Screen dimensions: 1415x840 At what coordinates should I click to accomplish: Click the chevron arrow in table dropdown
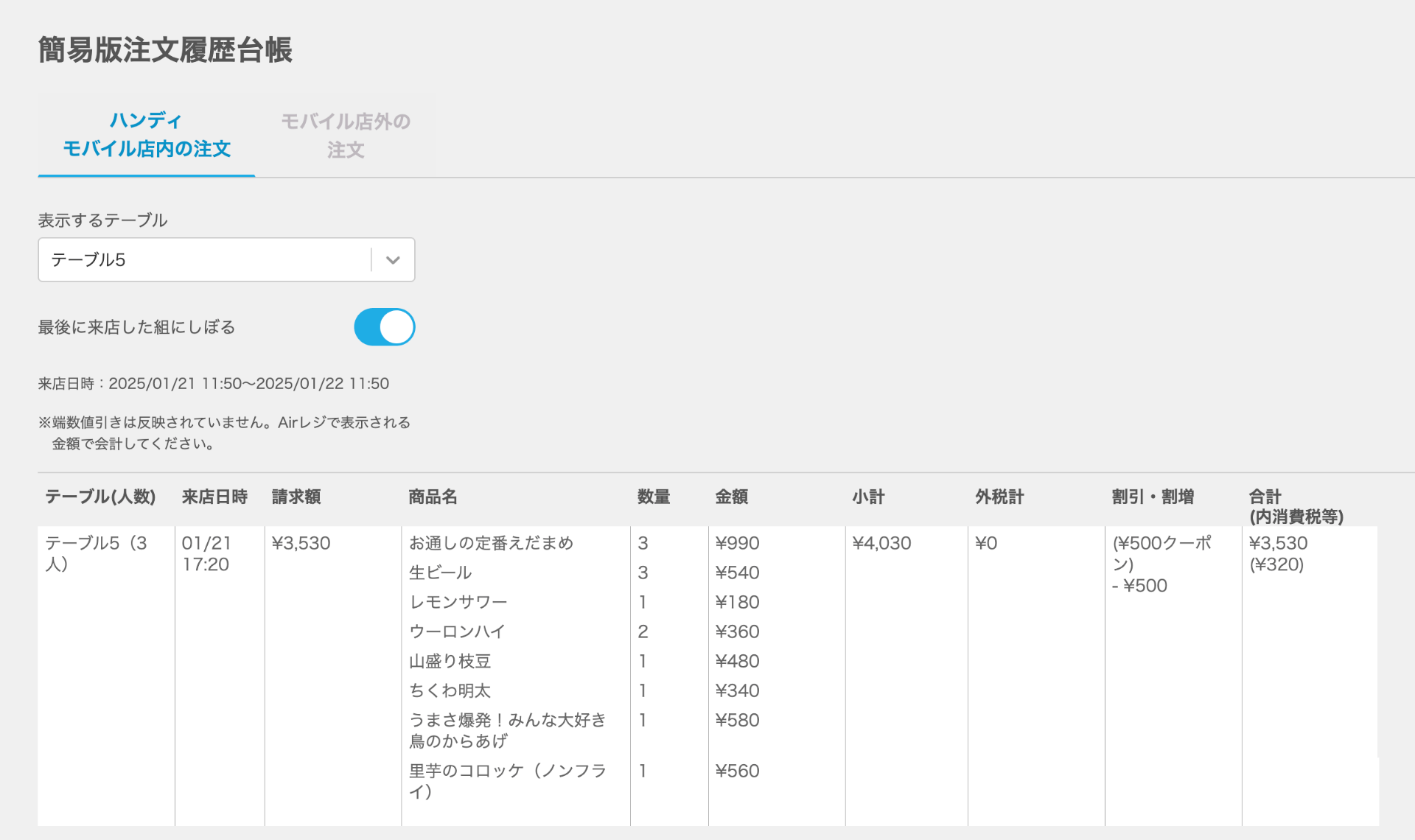(x=393, y=259)
